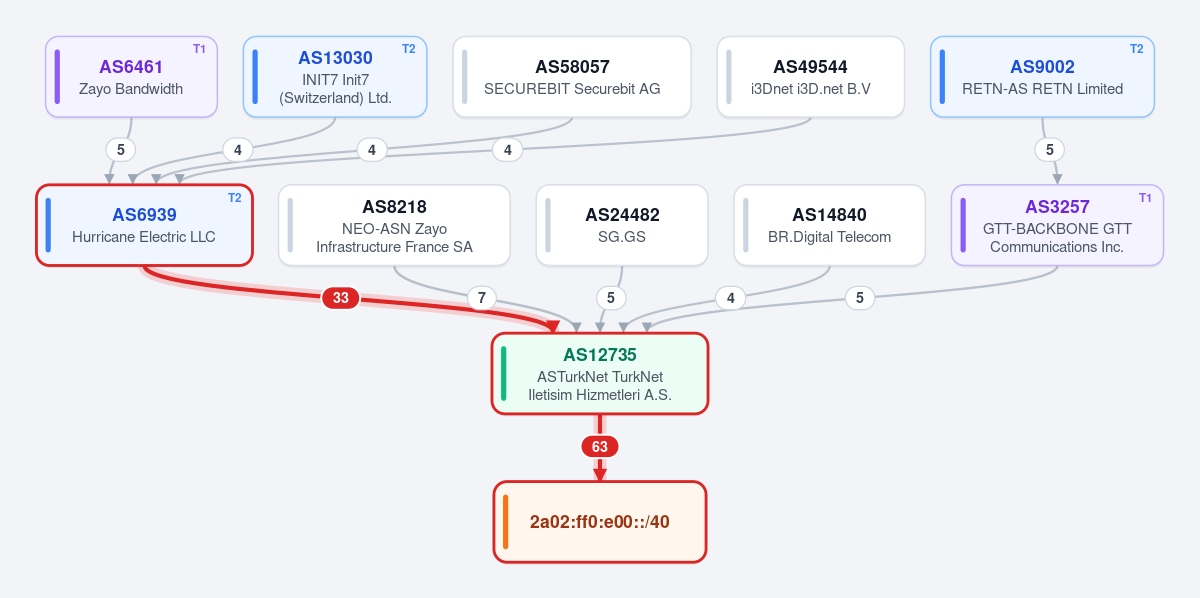Click the AS24482 SG.GS node

(622, 225)
